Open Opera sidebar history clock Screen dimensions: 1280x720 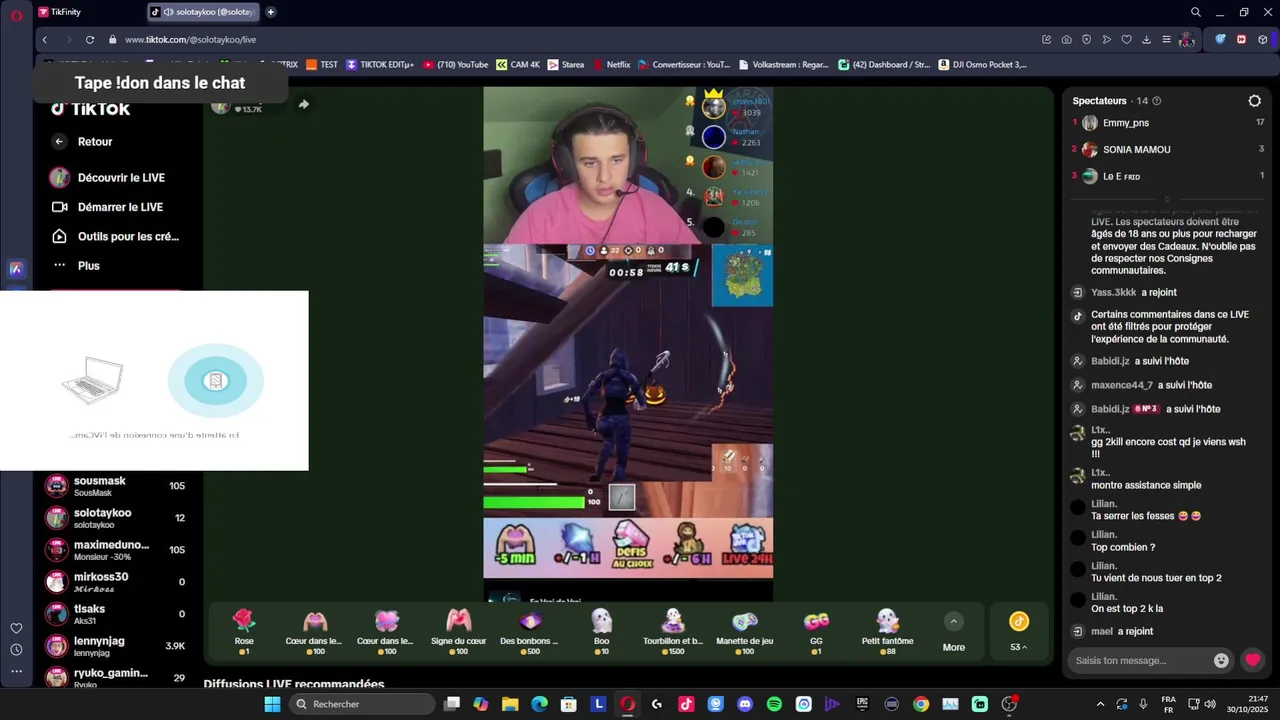pos(16,649)
